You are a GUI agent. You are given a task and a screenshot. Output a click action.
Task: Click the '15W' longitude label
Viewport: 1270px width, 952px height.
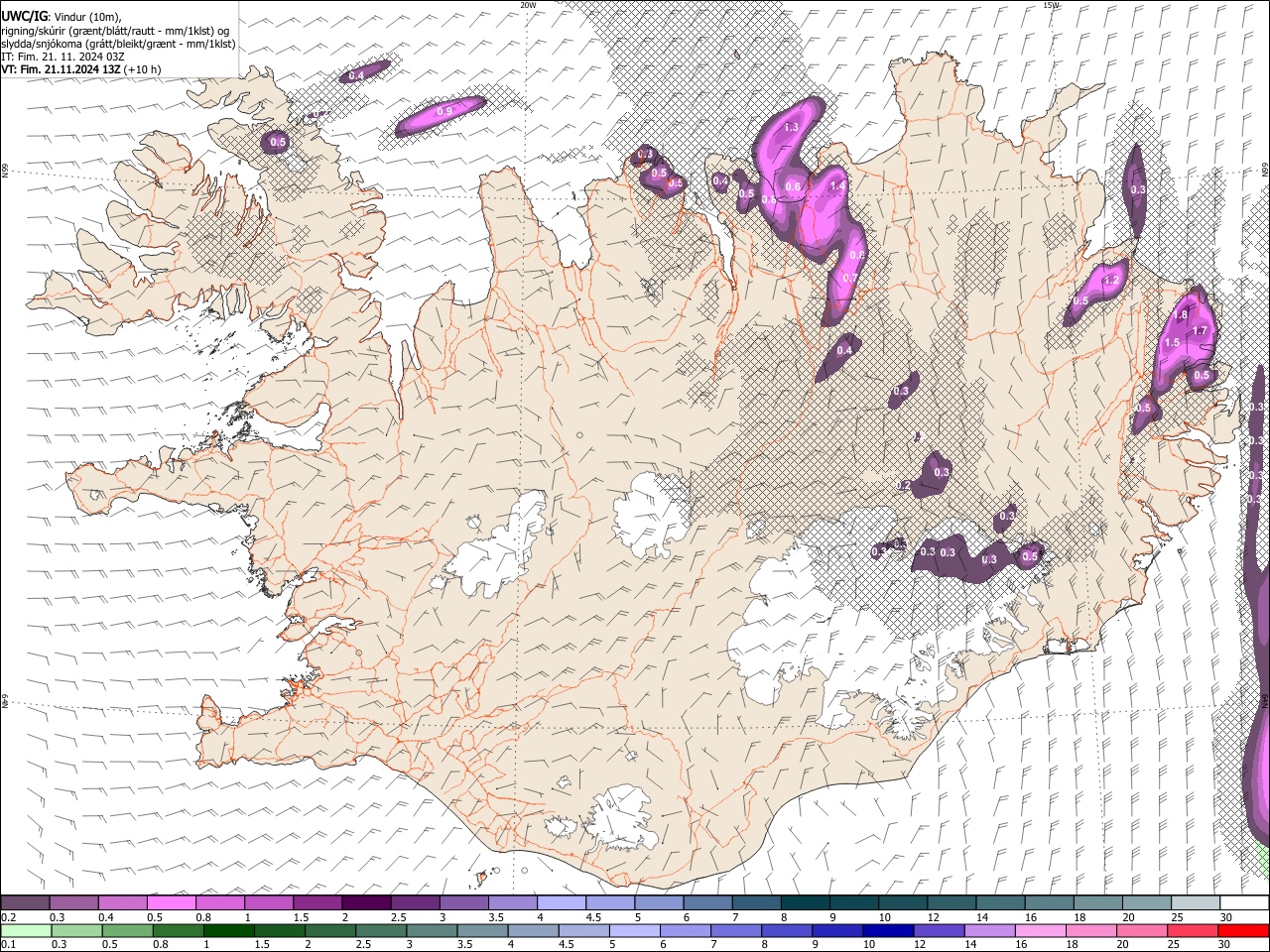tap(1051, 5)
